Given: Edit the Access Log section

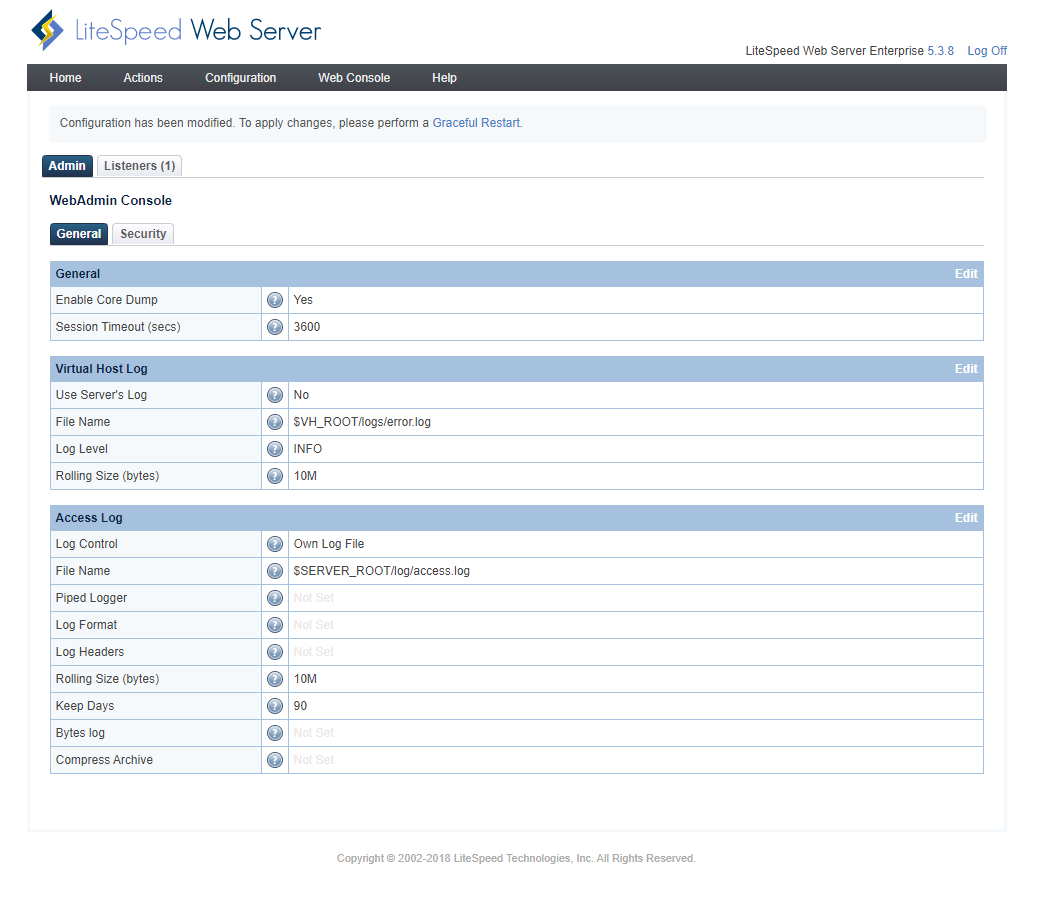Looking at the screenshot, I should tap(965, 518).
